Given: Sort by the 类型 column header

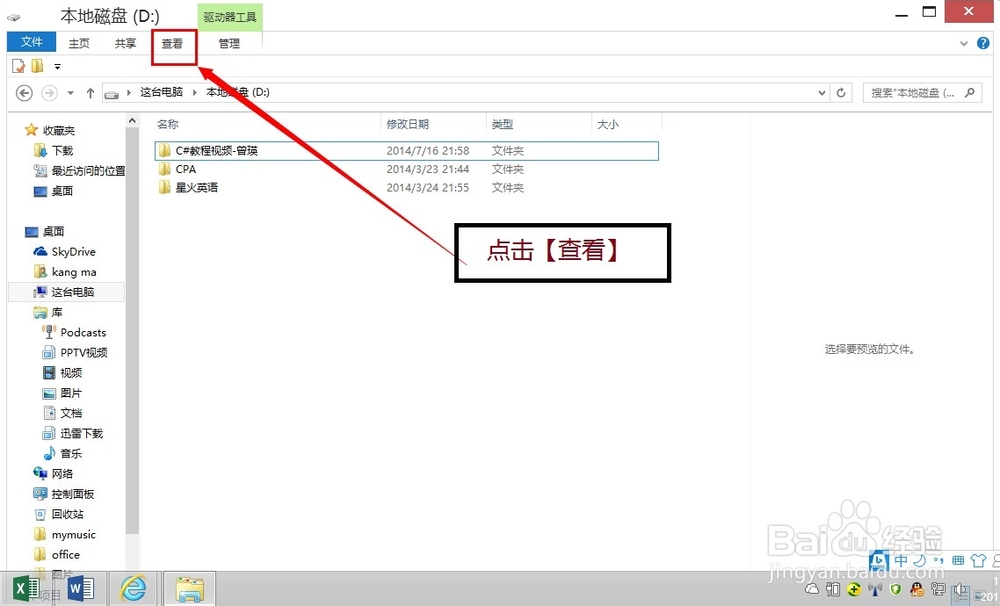Looking at the screenshot, I should (503, 124).
